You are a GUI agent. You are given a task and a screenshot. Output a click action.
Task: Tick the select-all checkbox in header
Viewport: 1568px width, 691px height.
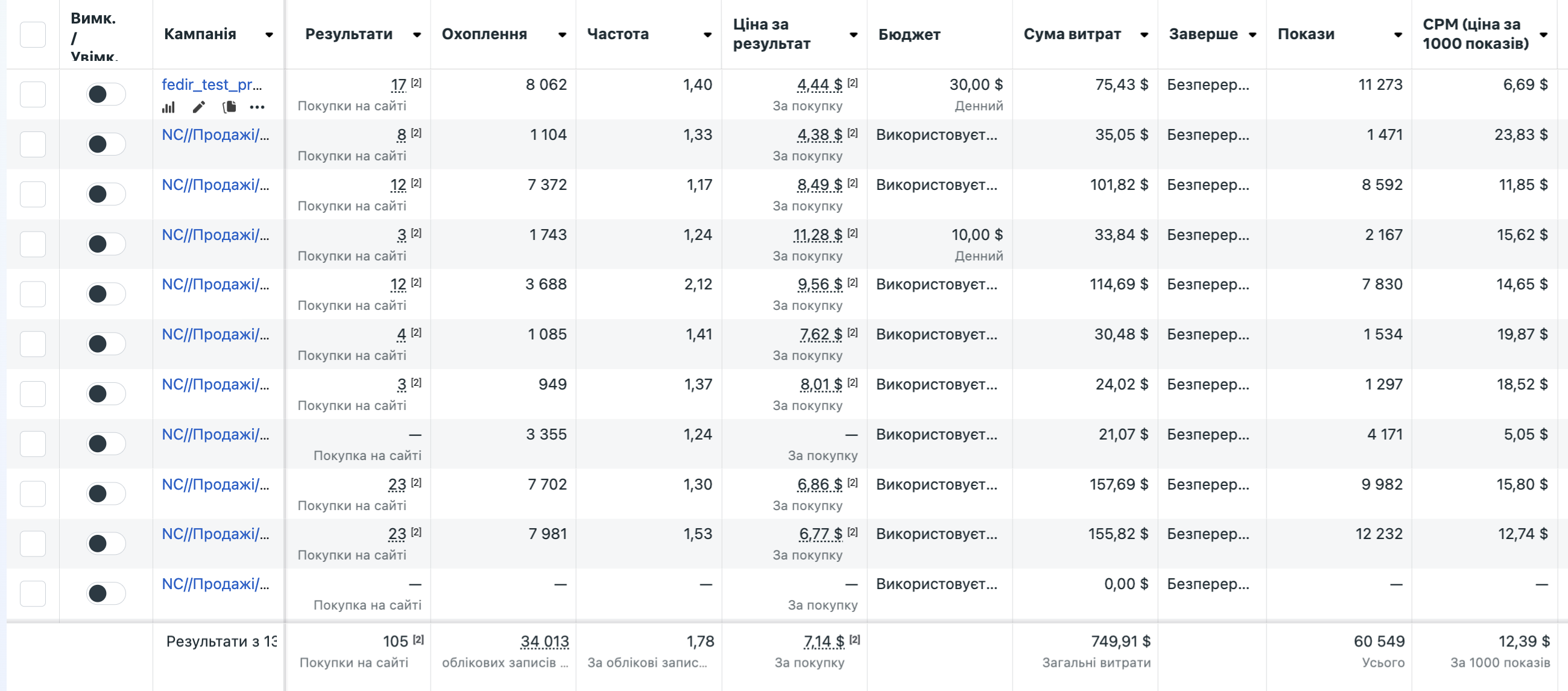[x=33, y=35]
